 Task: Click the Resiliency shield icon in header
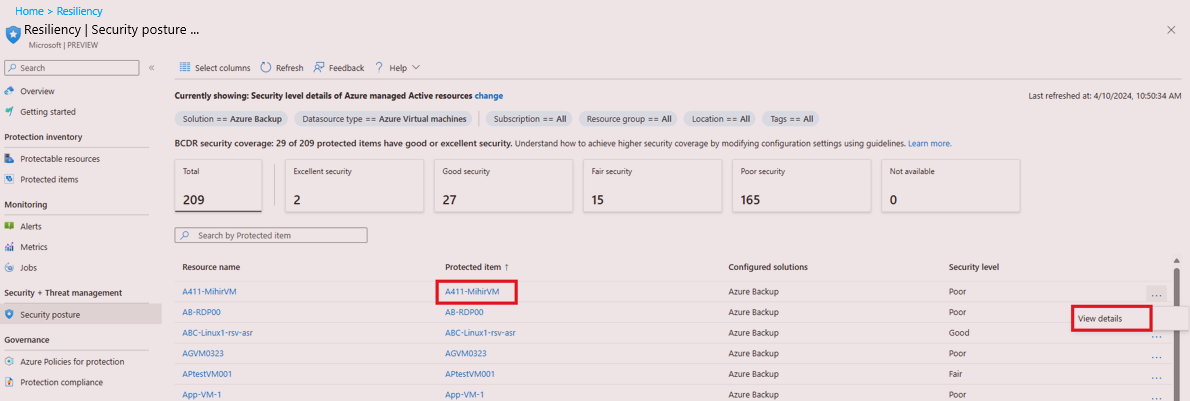click(x=14, y=35)
